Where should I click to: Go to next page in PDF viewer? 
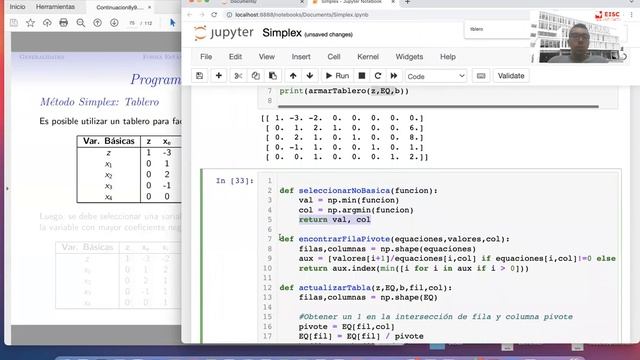(x=114, y=23)
